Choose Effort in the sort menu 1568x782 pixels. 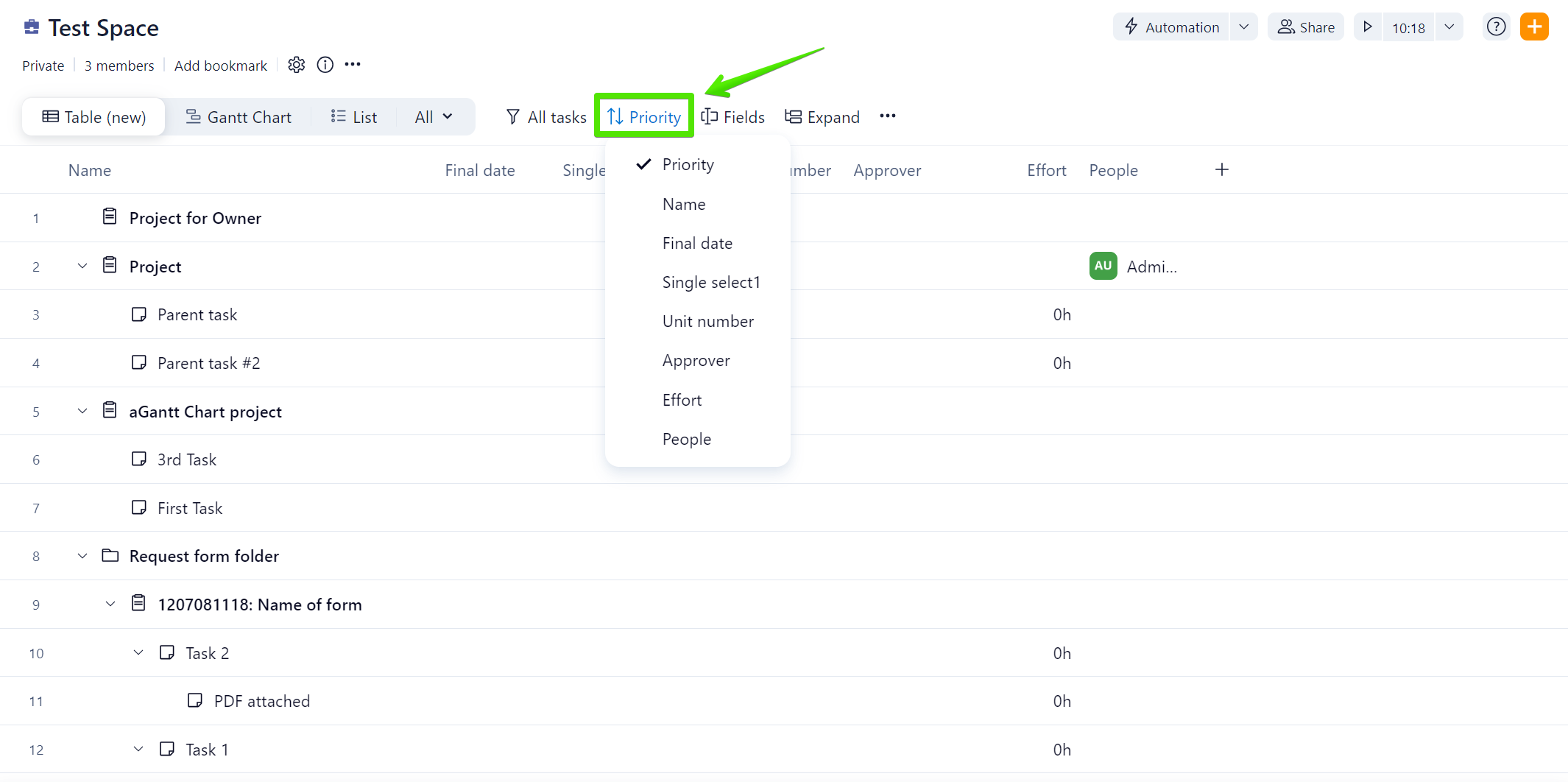point(682,400)
